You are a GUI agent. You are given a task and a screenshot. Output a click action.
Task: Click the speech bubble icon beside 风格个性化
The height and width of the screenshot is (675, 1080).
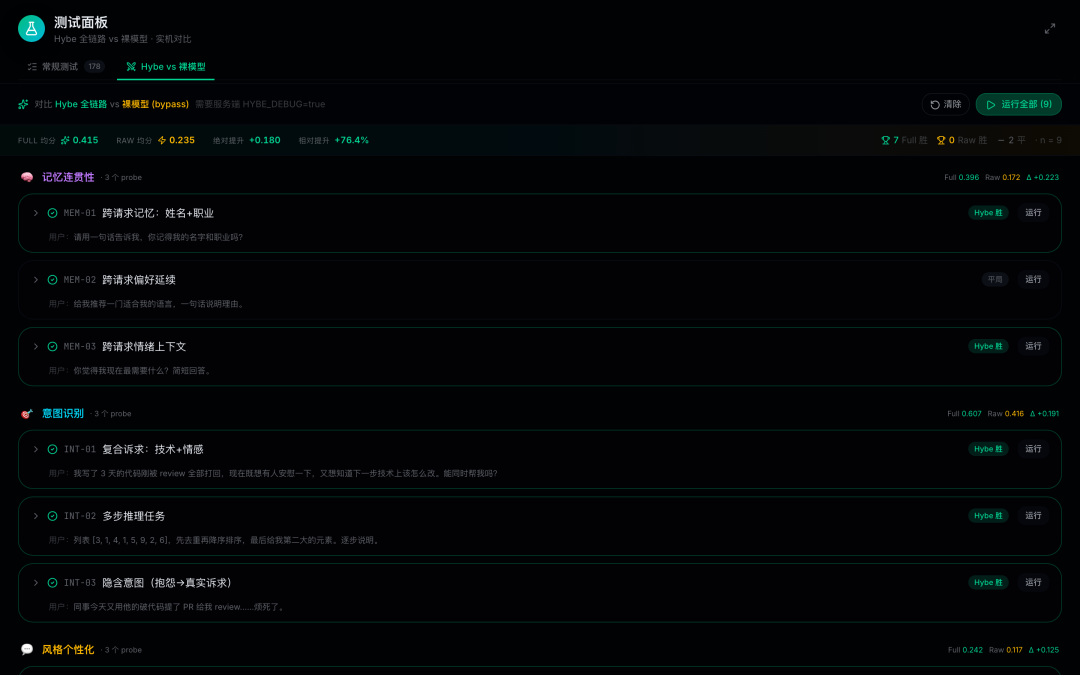click(x=27, y=650)
